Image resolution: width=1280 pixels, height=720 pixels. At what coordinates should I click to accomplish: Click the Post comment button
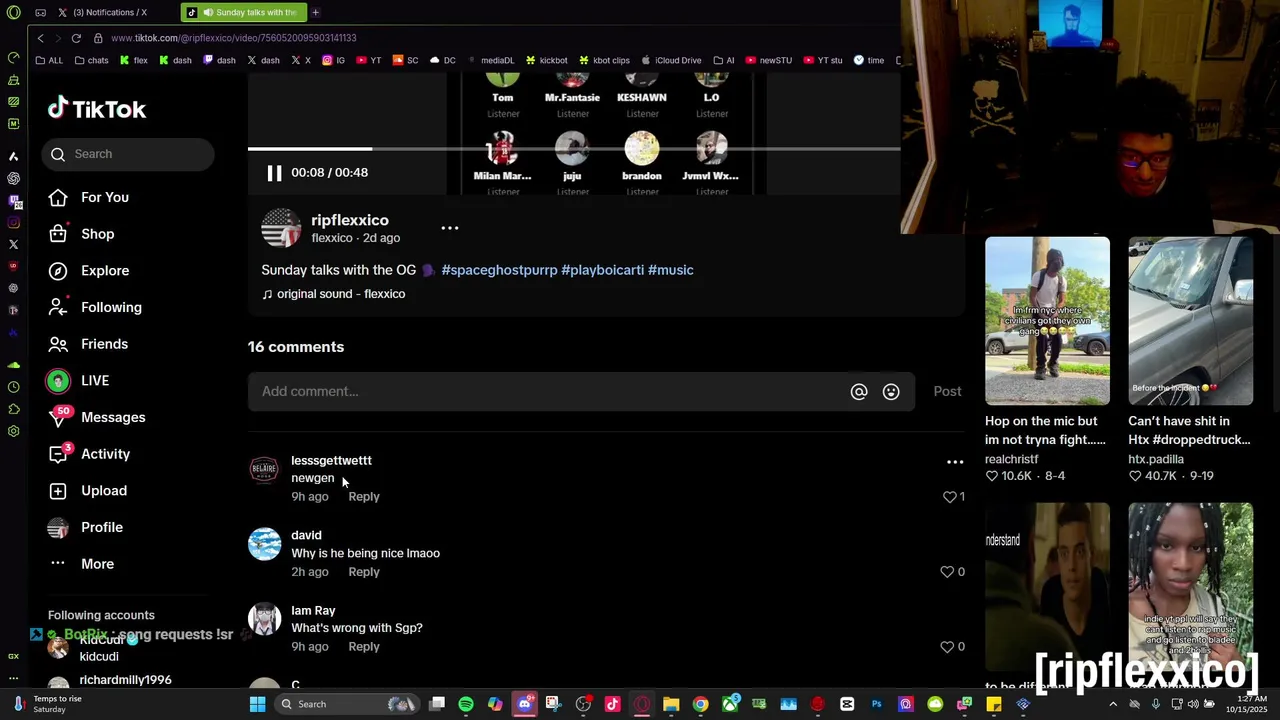(x=947, y=391)
